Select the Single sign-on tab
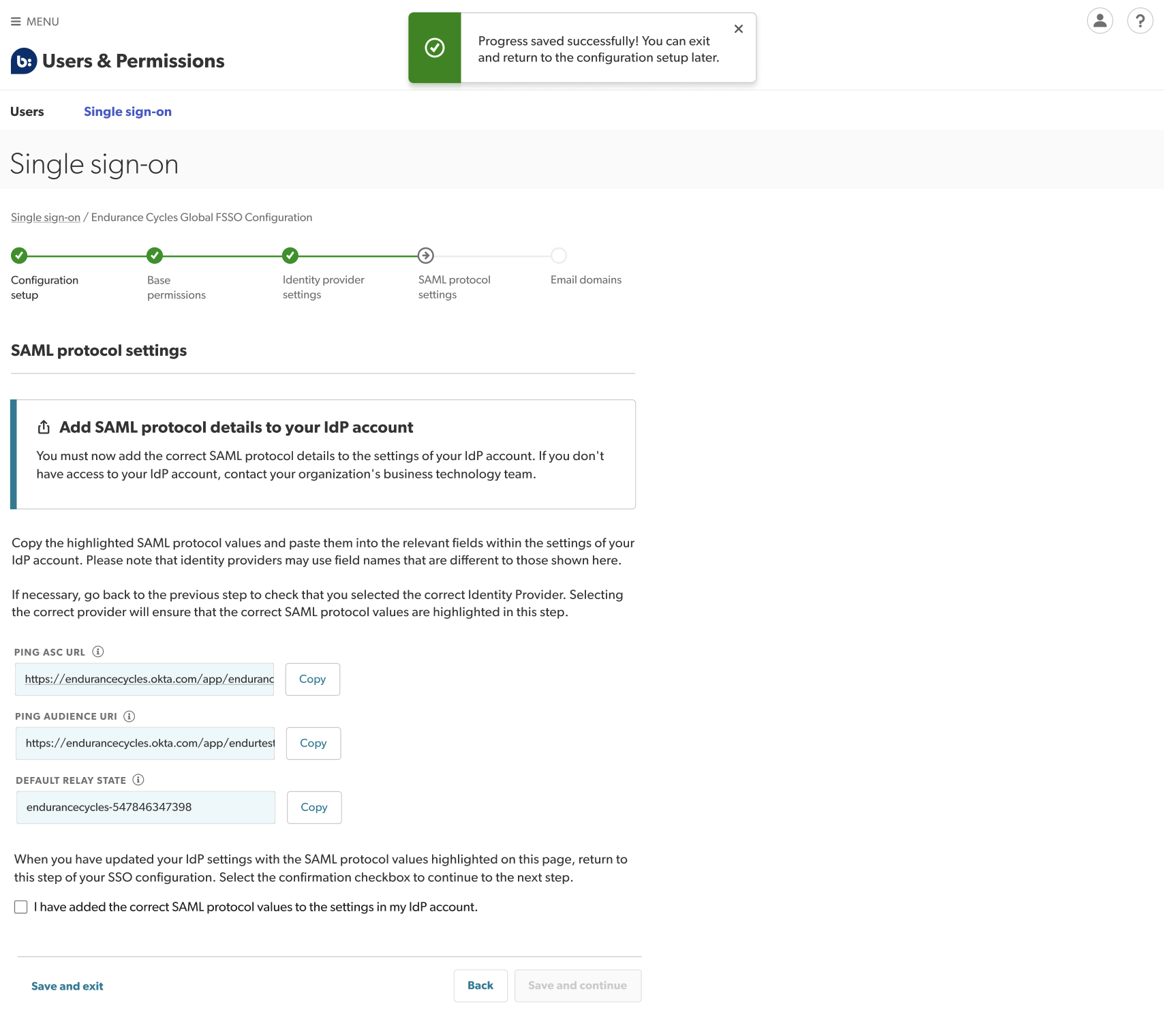1164x1036 pixels. coord(127,112)
